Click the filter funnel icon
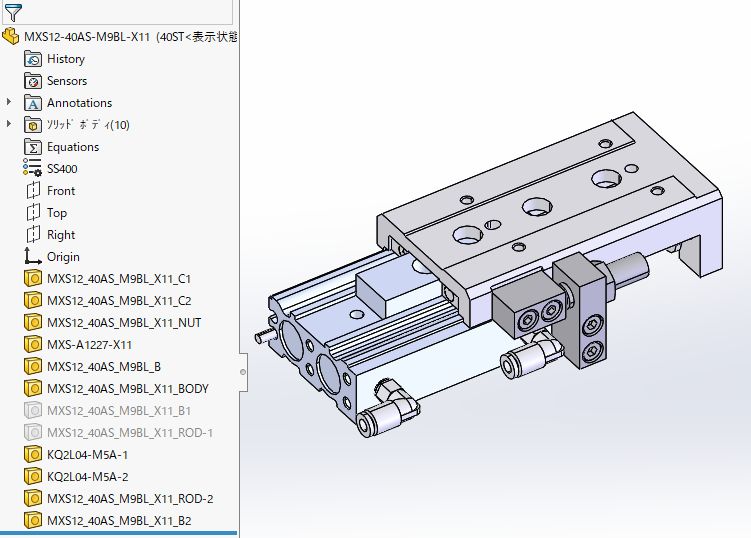751x538 pixels. [13, 12]
